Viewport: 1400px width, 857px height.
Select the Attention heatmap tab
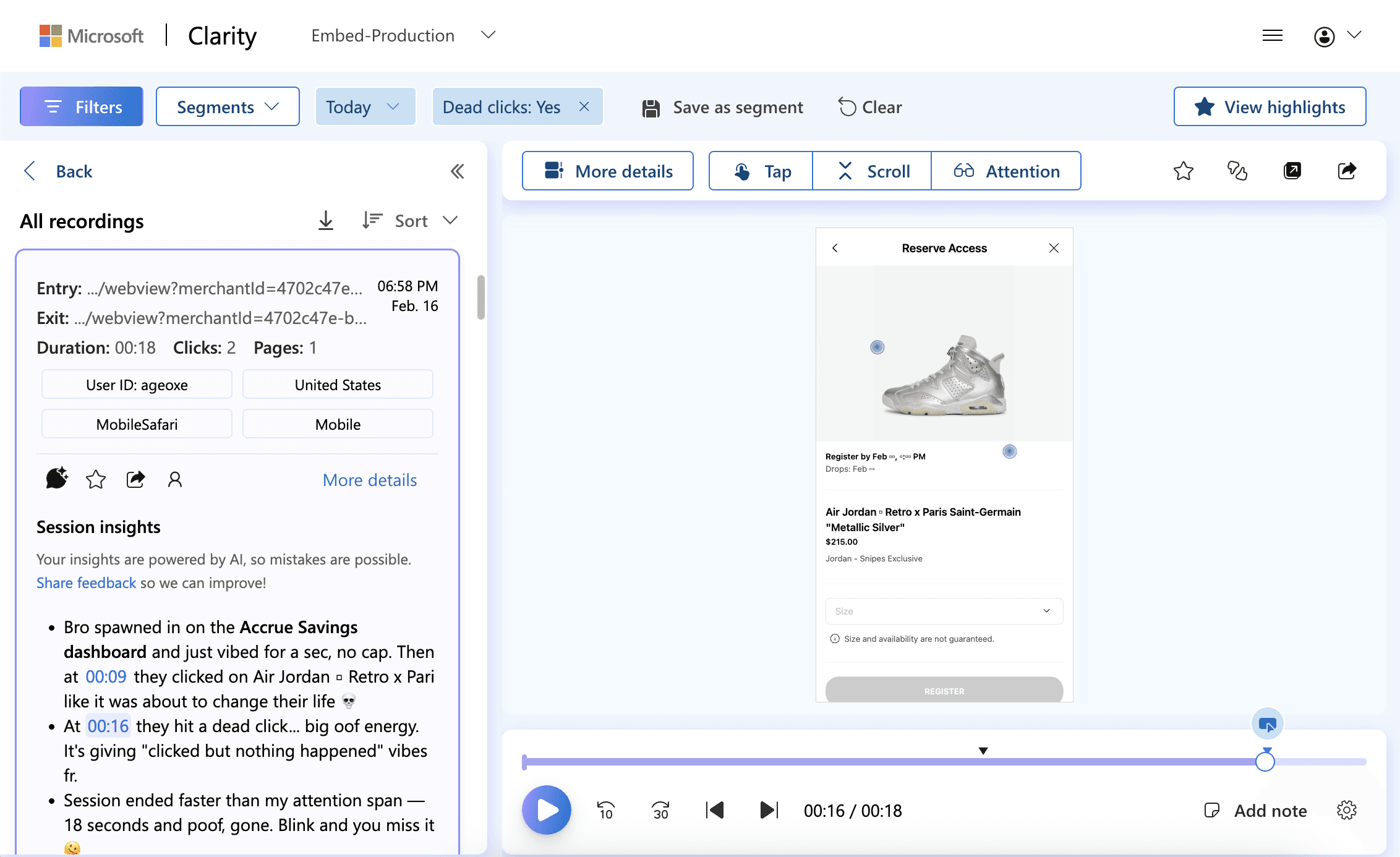1006,171
